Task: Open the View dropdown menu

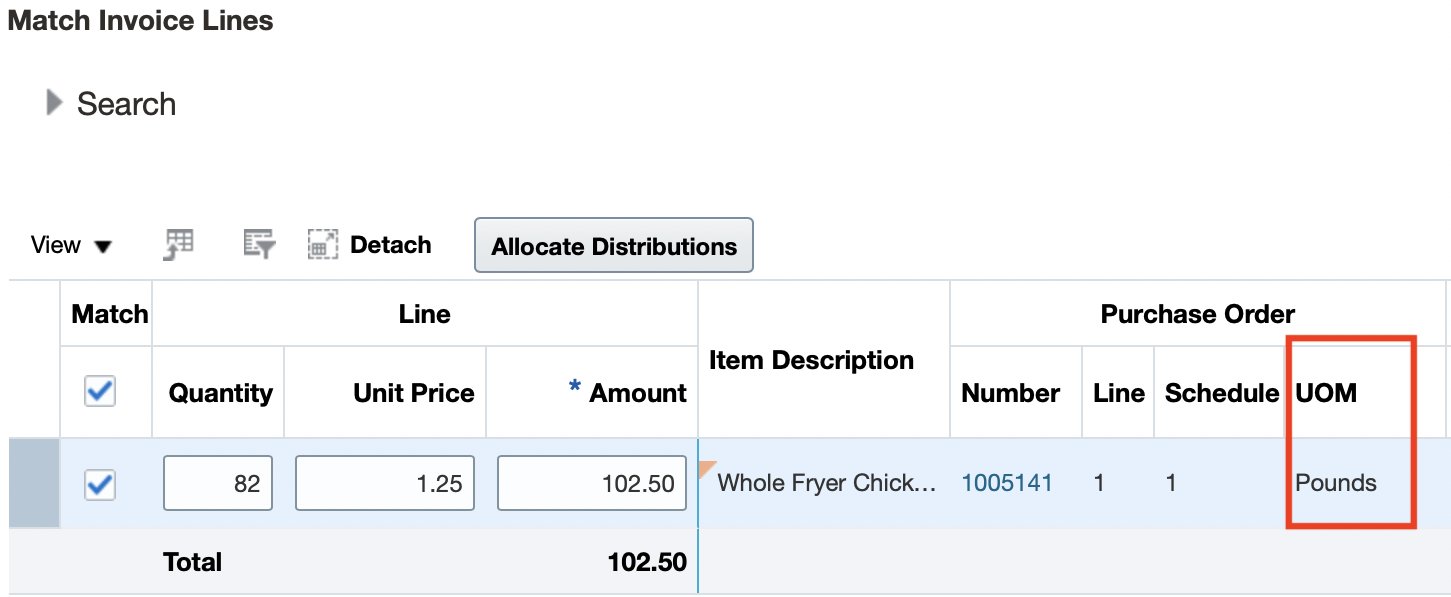Action: pos(71,245)
